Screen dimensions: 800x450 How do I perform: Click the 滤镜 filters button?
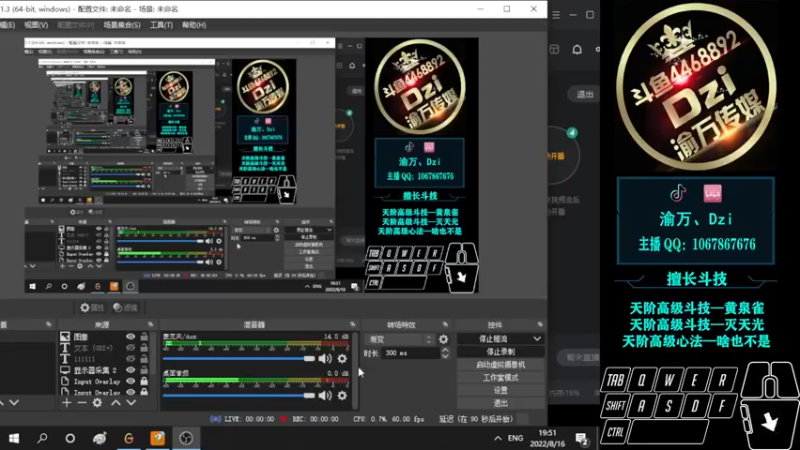[126, 307]
